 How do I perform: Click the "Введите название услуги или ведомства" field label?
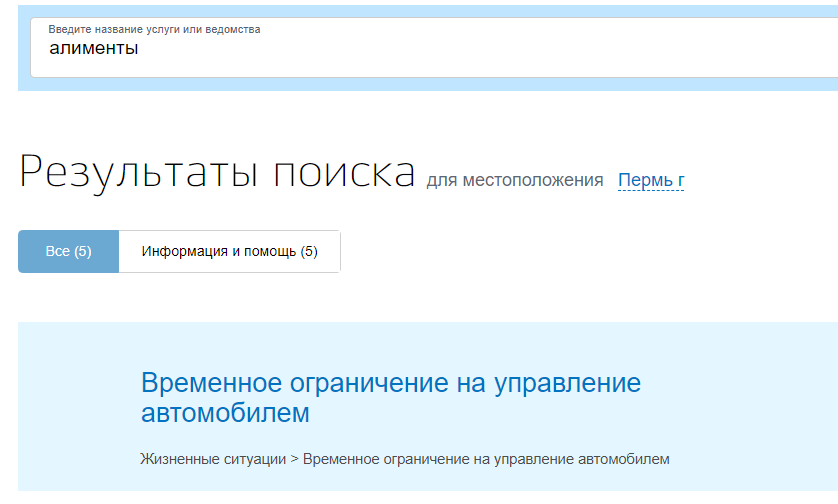(x=154, y=30)
